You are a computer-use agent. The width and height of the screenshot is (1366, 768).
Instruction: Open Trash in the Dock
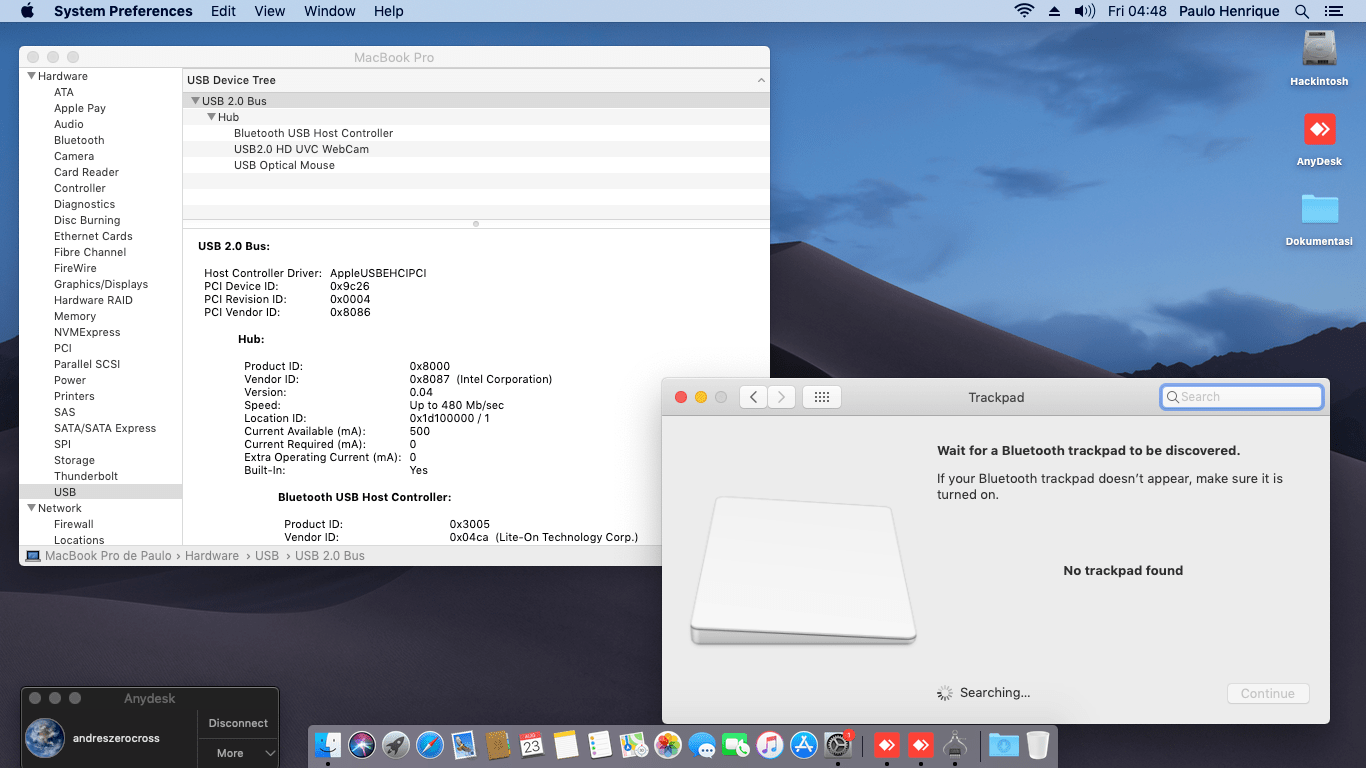click(x=1037, y=745)
